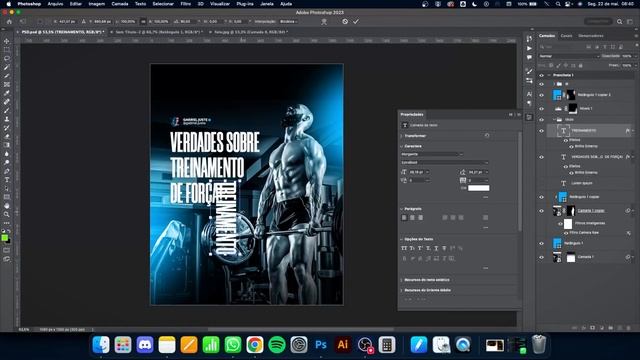Open Illustrator from the Dock
640x360 pixels.
[x=343, y=345]
